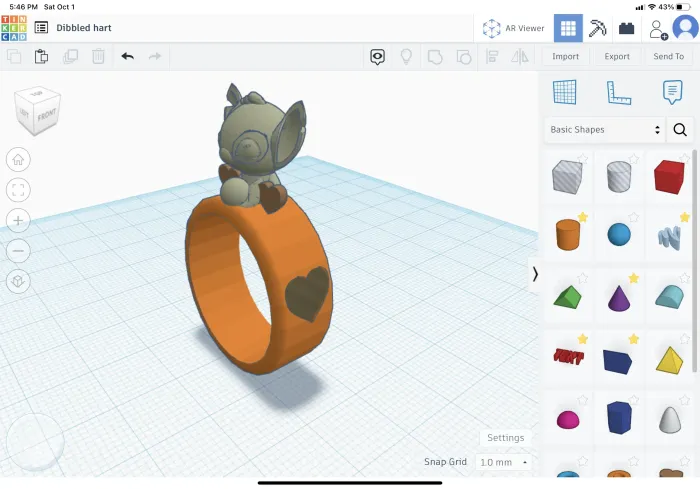700x489 pixels.
Task: Undo the last action
Action: coord(128,56)
